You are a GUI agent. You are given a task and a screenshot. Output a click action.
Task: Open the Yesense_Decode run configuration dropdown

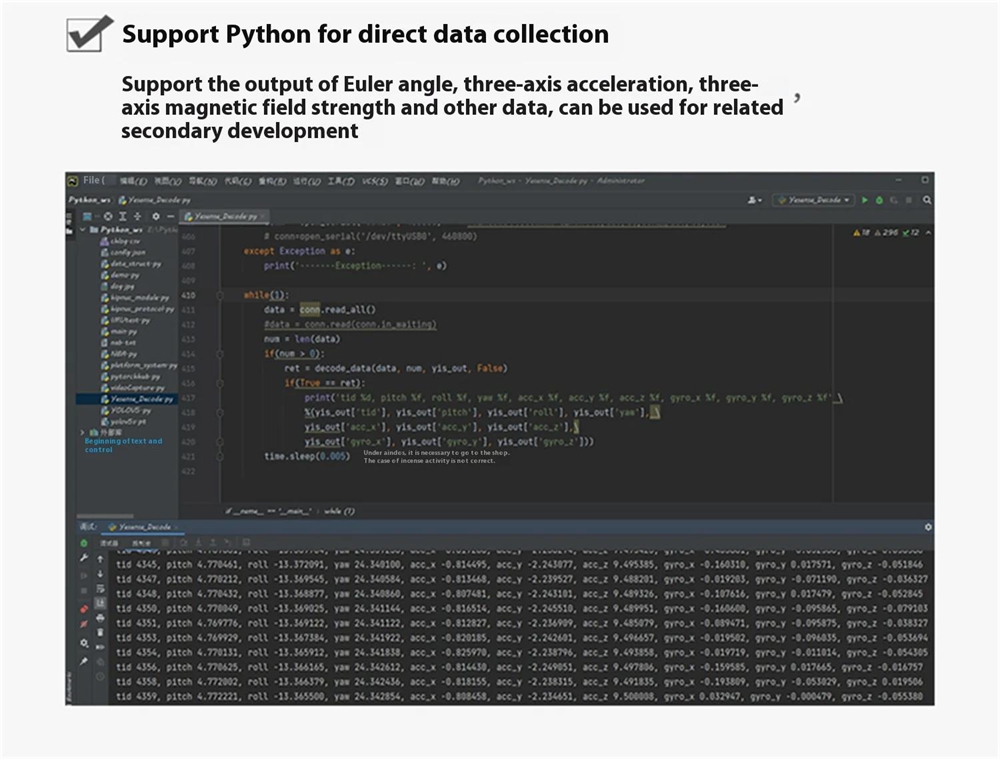click(x=813, y=200)
